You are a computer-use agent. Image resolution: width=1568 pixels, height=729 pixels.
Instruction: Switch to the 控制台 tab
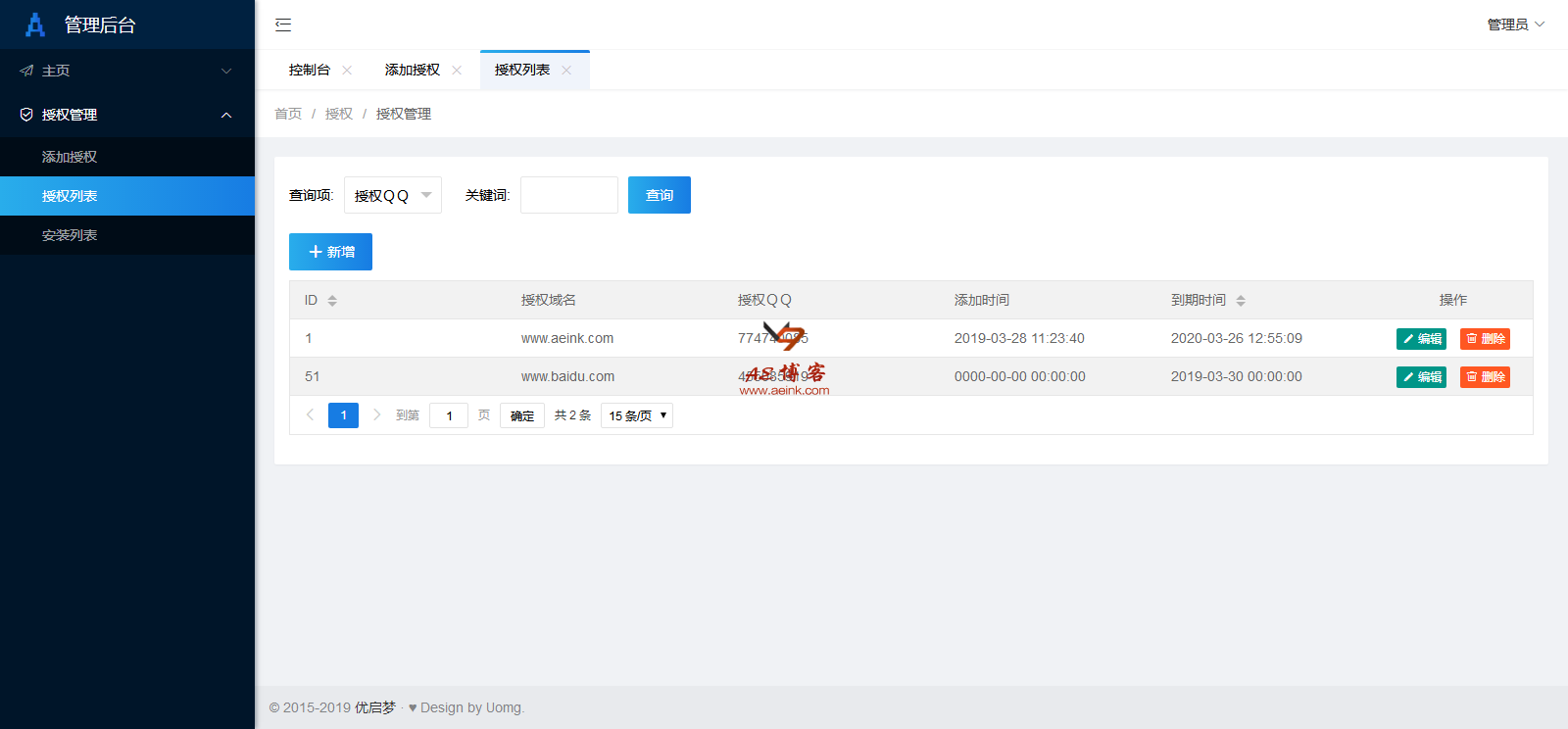coord(310,70)
